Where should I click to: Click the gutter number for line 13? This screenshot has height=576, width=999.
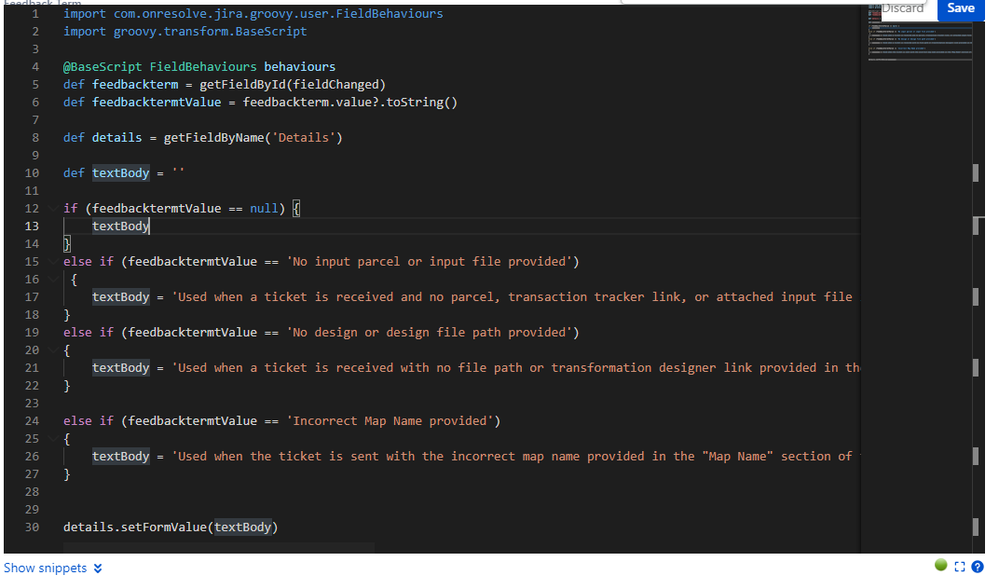pyautogui.click(x=31, y=225)
